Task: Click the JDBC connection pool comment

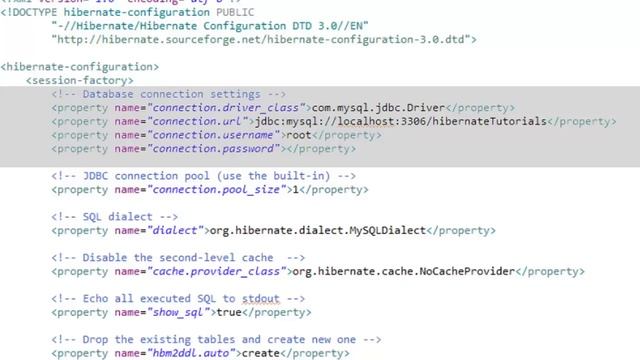Action: click(204, 176)
